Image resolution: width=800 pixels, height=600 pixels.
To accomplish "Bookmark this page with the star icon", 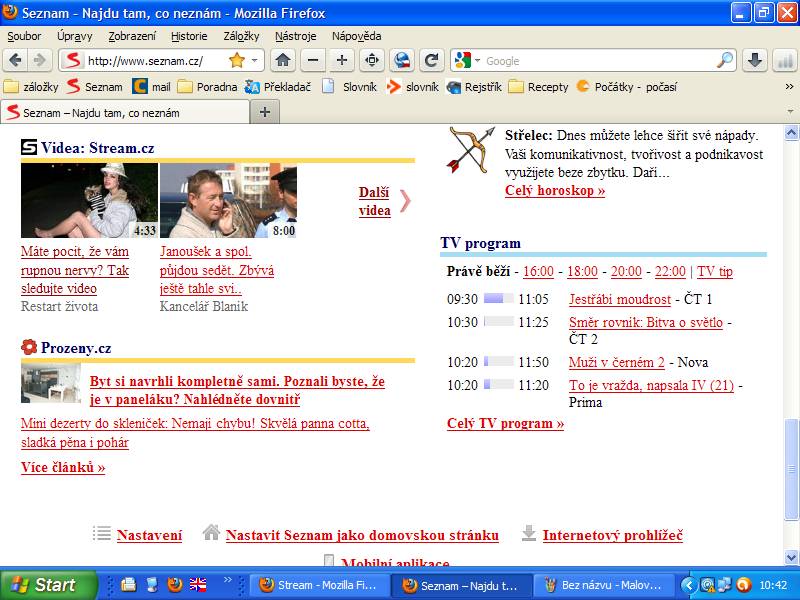I will pyautogui.click(x=237, y=61).
